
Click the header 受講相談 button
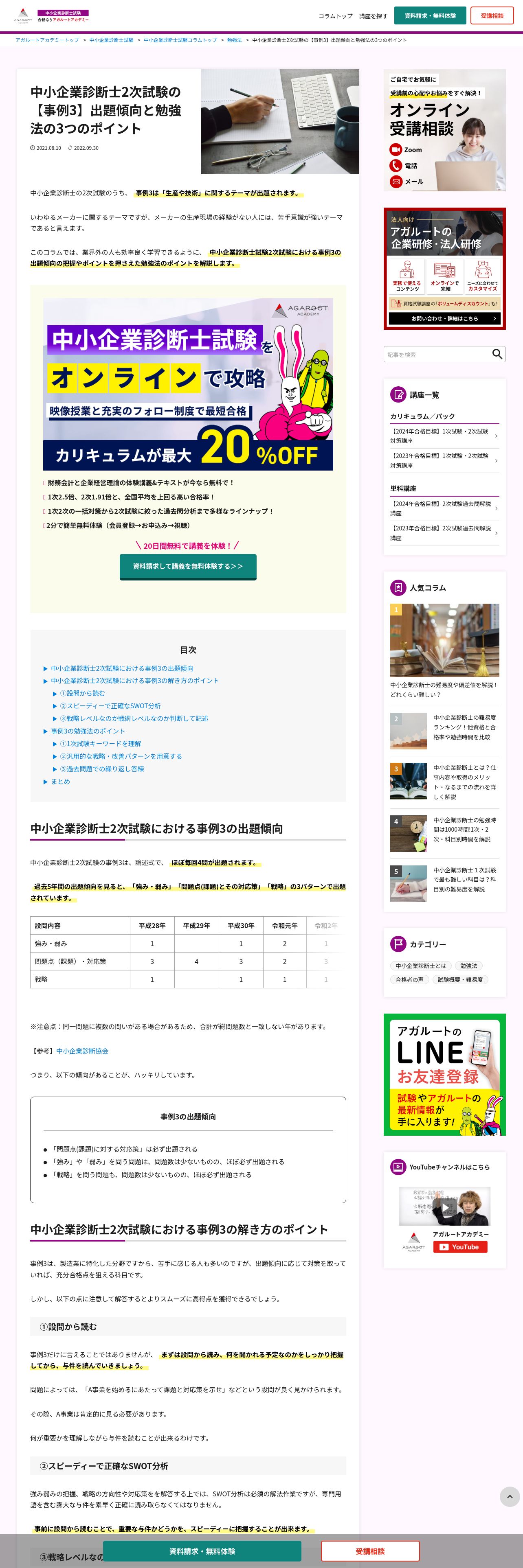[492, 15]
